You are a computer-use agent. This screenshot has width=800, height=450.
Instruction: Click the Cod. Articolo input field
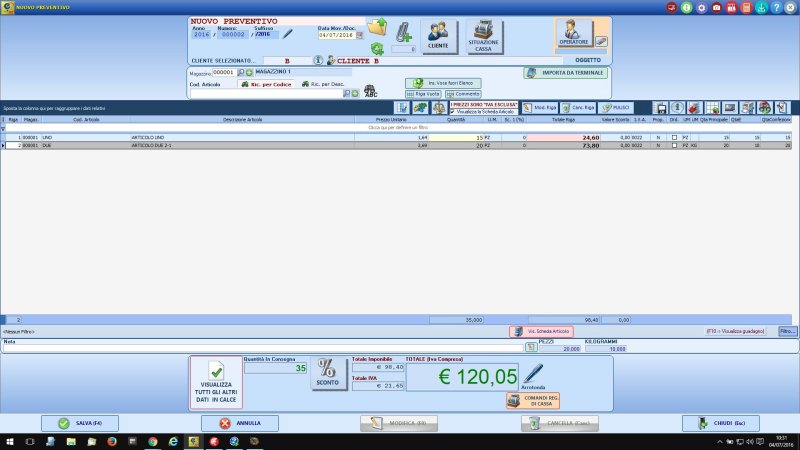pyautogui.click(x=265, y=93)
